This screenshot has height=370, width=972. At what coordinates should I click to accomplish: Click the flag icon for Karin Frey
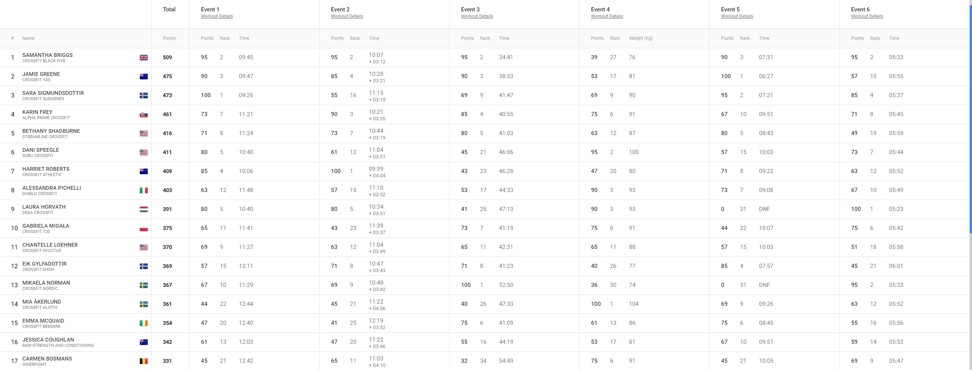coord(144,115)
